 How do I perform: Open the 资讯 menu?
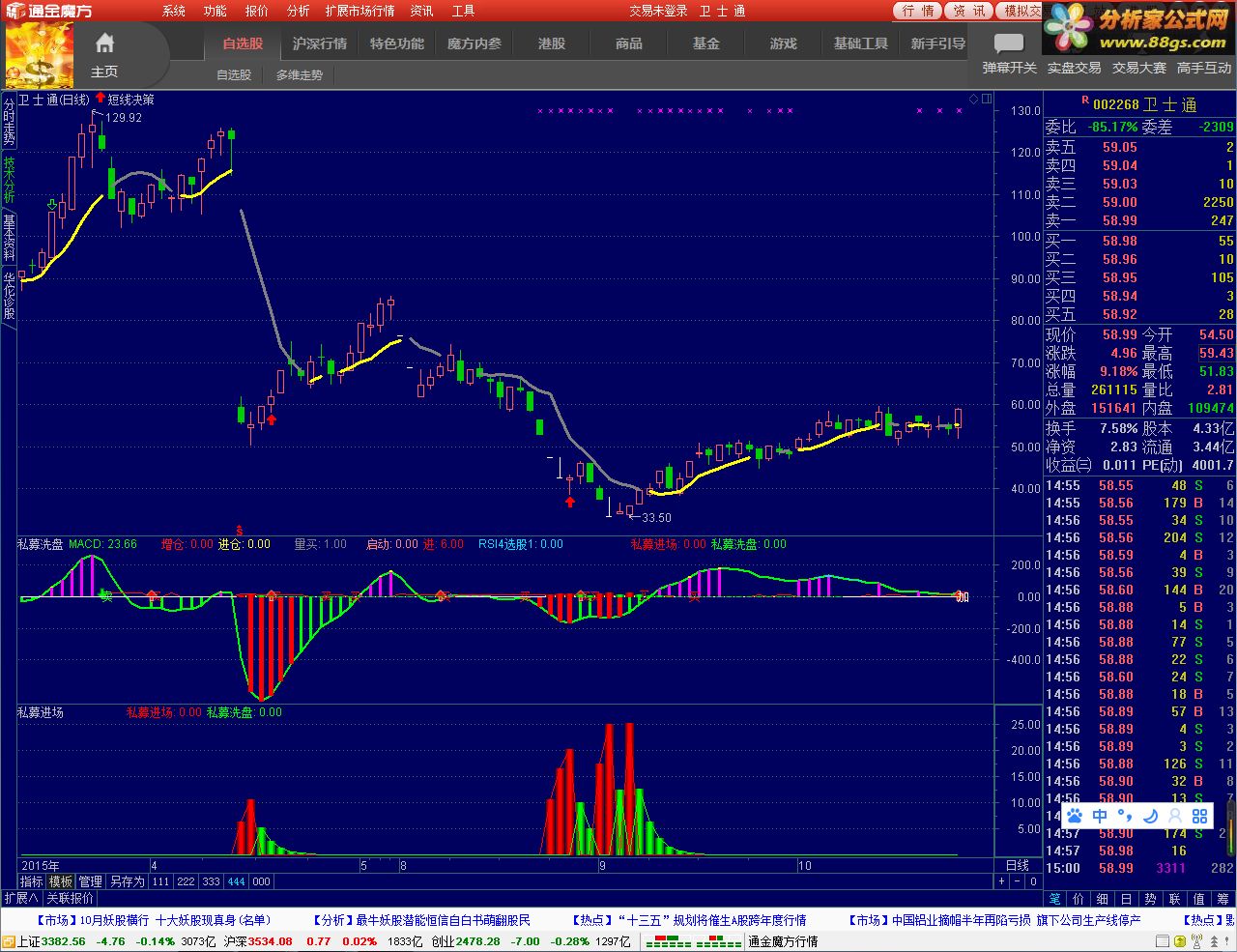click(x=421, y=11)
